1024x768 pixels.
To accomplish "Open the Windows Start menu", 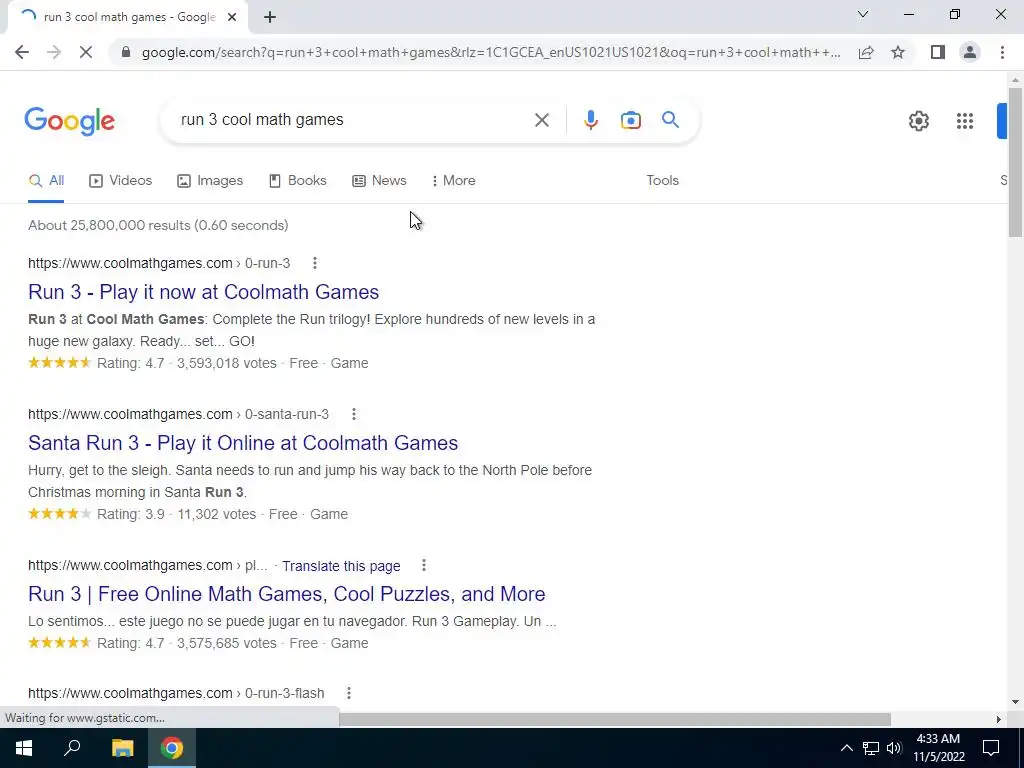I will click(24, 748).
